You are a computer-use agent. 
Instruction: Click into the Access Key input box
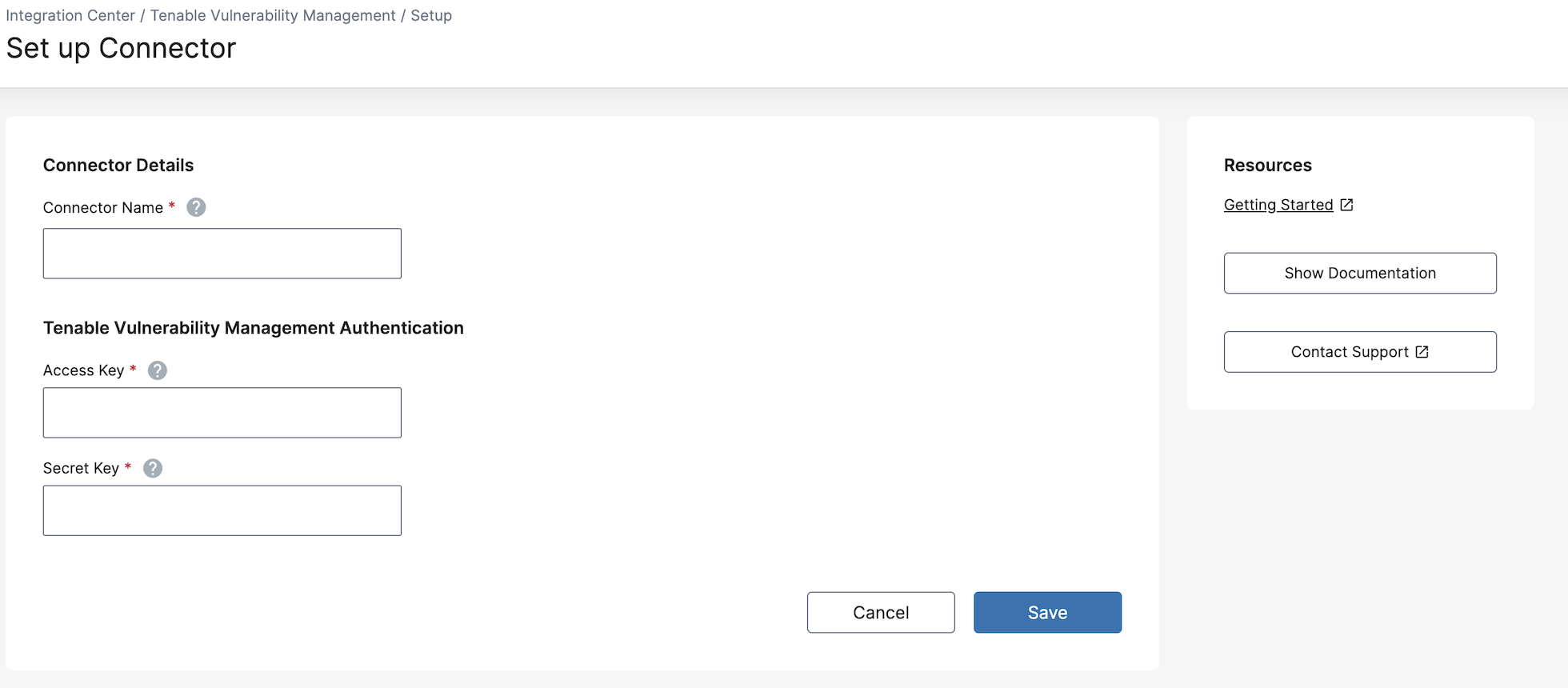point(222,413)
